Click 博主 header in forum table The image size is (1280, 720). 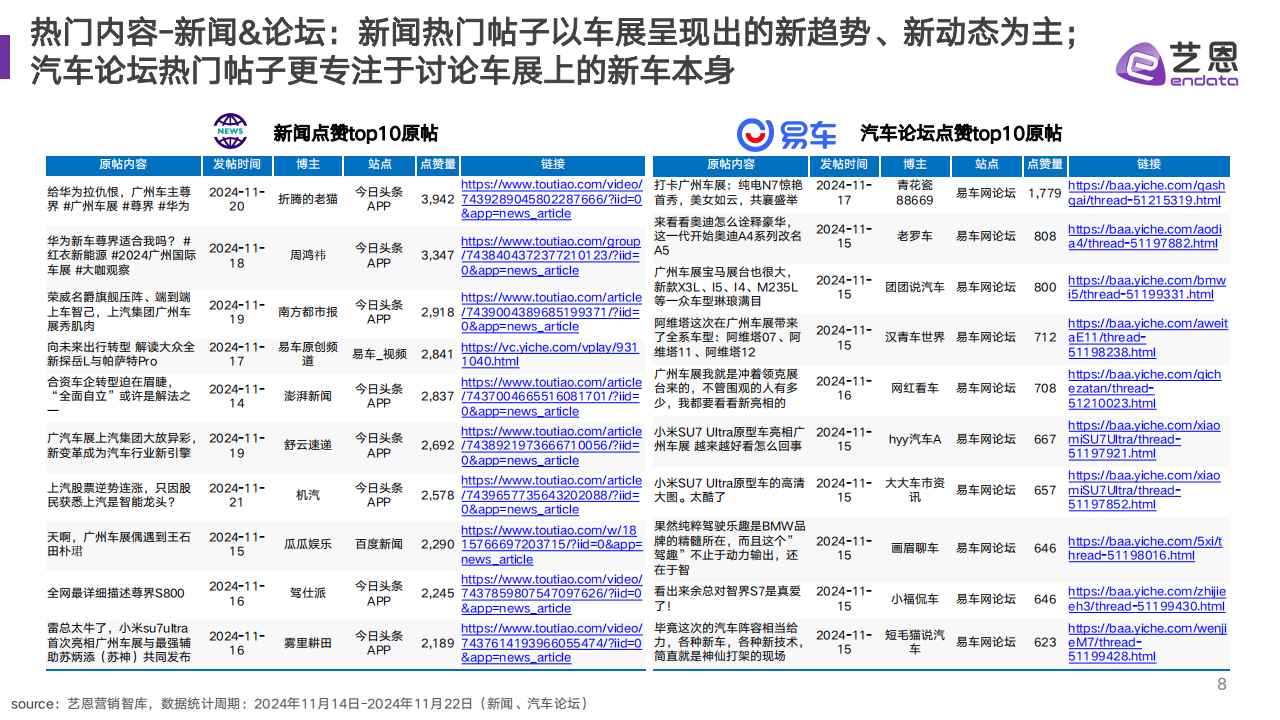coord(915,164)
